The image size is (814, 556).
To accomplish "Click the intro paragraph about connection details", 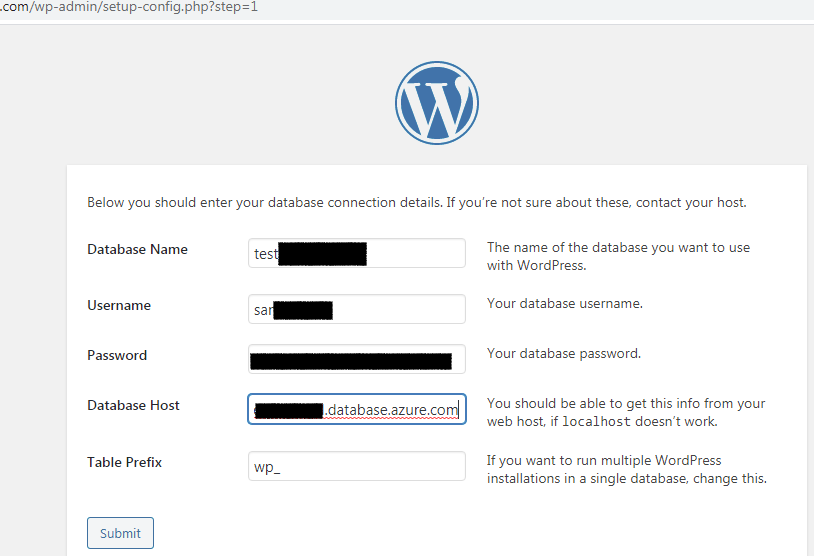I will coord(417,202).
